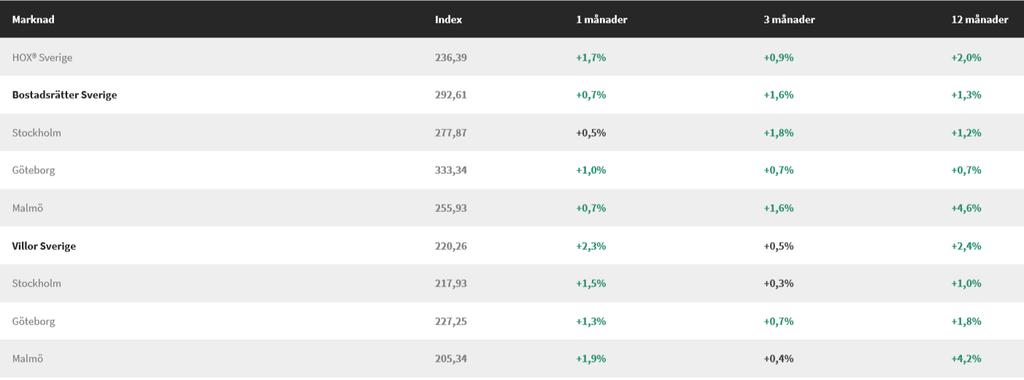Select Stockholm under Bostadsrätter Sverige
The height and width of the screenshot is (380, 1024).
pyautogui.click(x=37, y=133)
